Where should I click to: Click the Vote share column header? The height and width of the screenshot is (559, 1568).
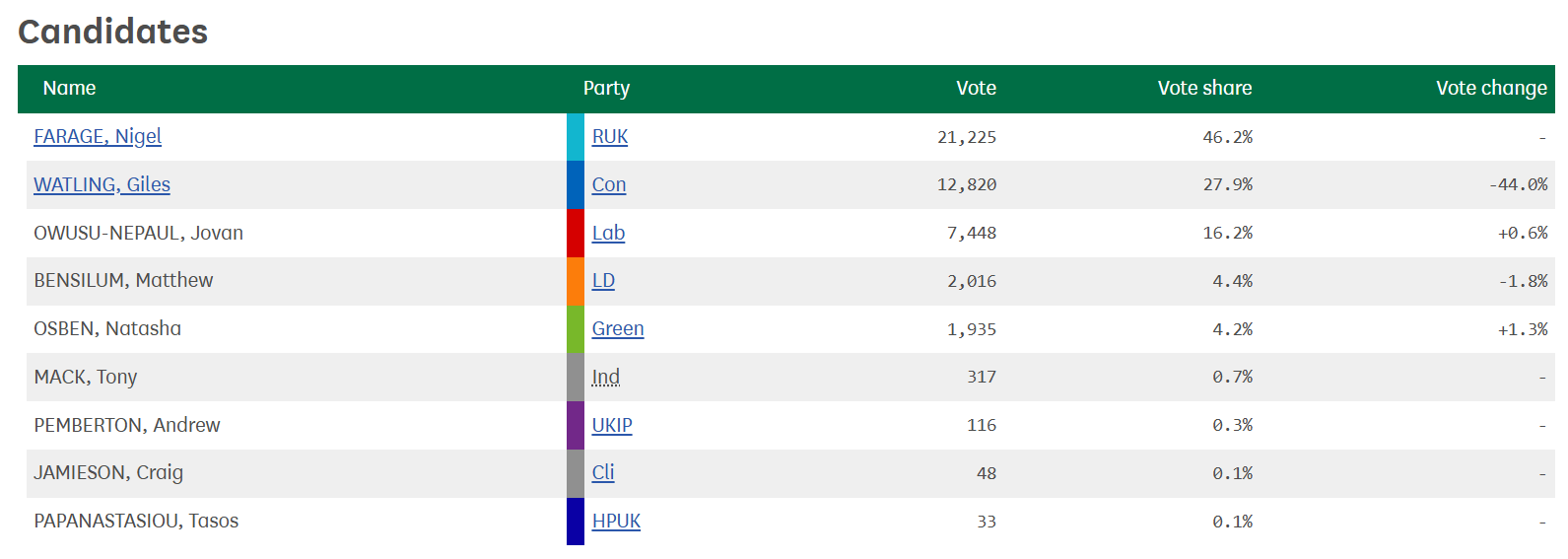coord(1204,88)
